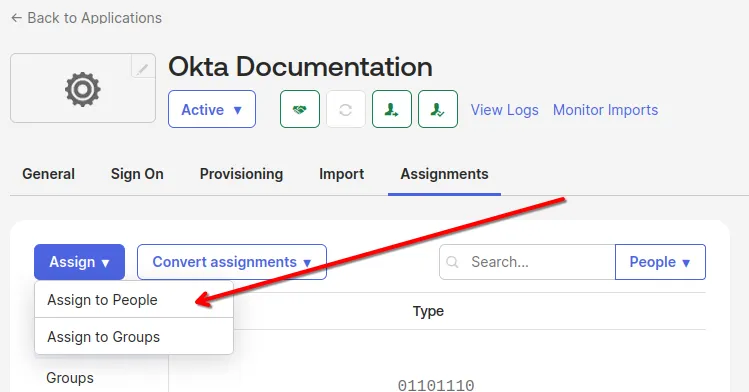Screen dimensions: 749x392
Task: Open the People filter dropdown
Action: 660,262
